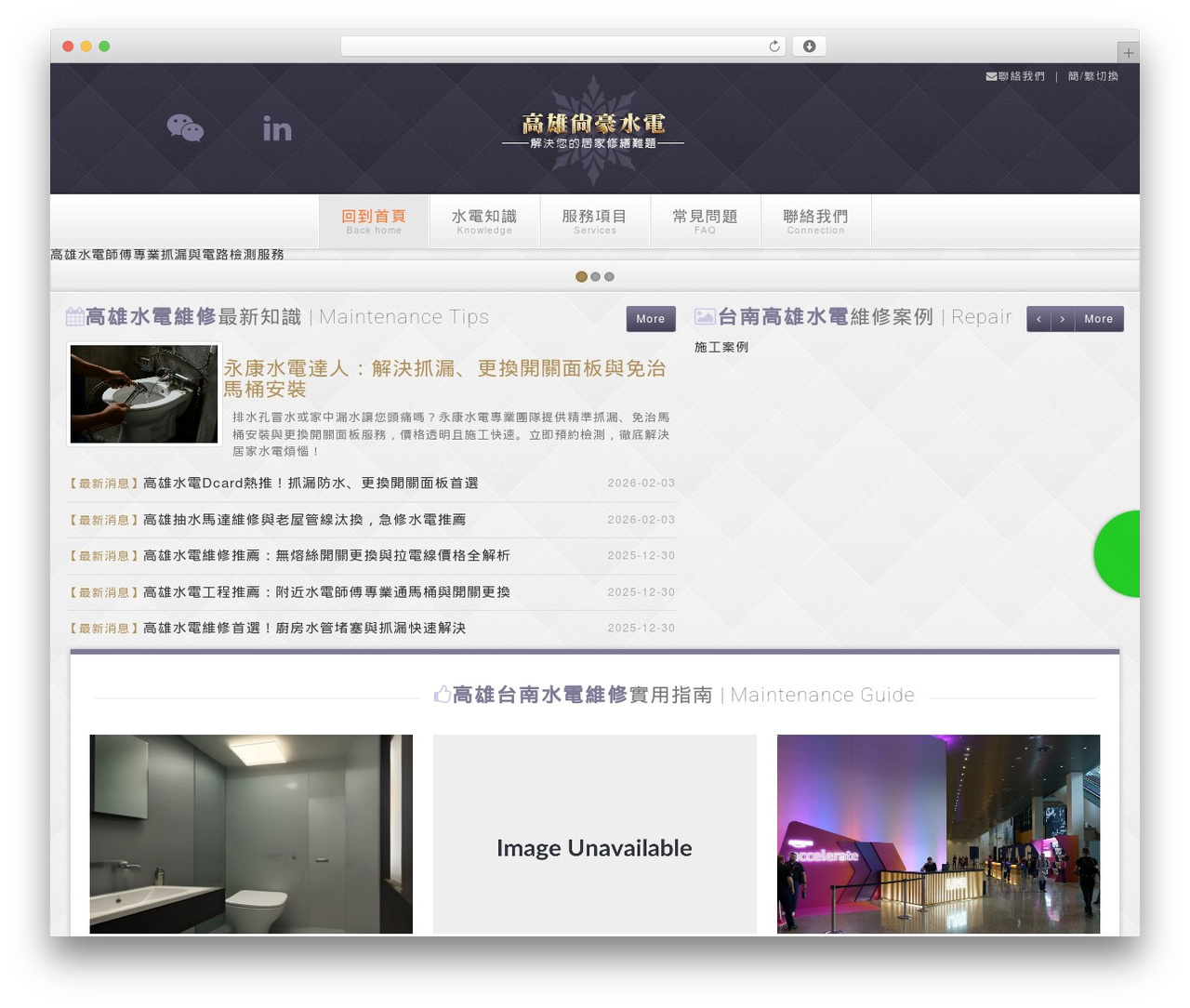The width and height of the screenshot is (1190, 1008).
Task: Click thumbs-up icon by Maintenance Guide
Action: (443, 694)
